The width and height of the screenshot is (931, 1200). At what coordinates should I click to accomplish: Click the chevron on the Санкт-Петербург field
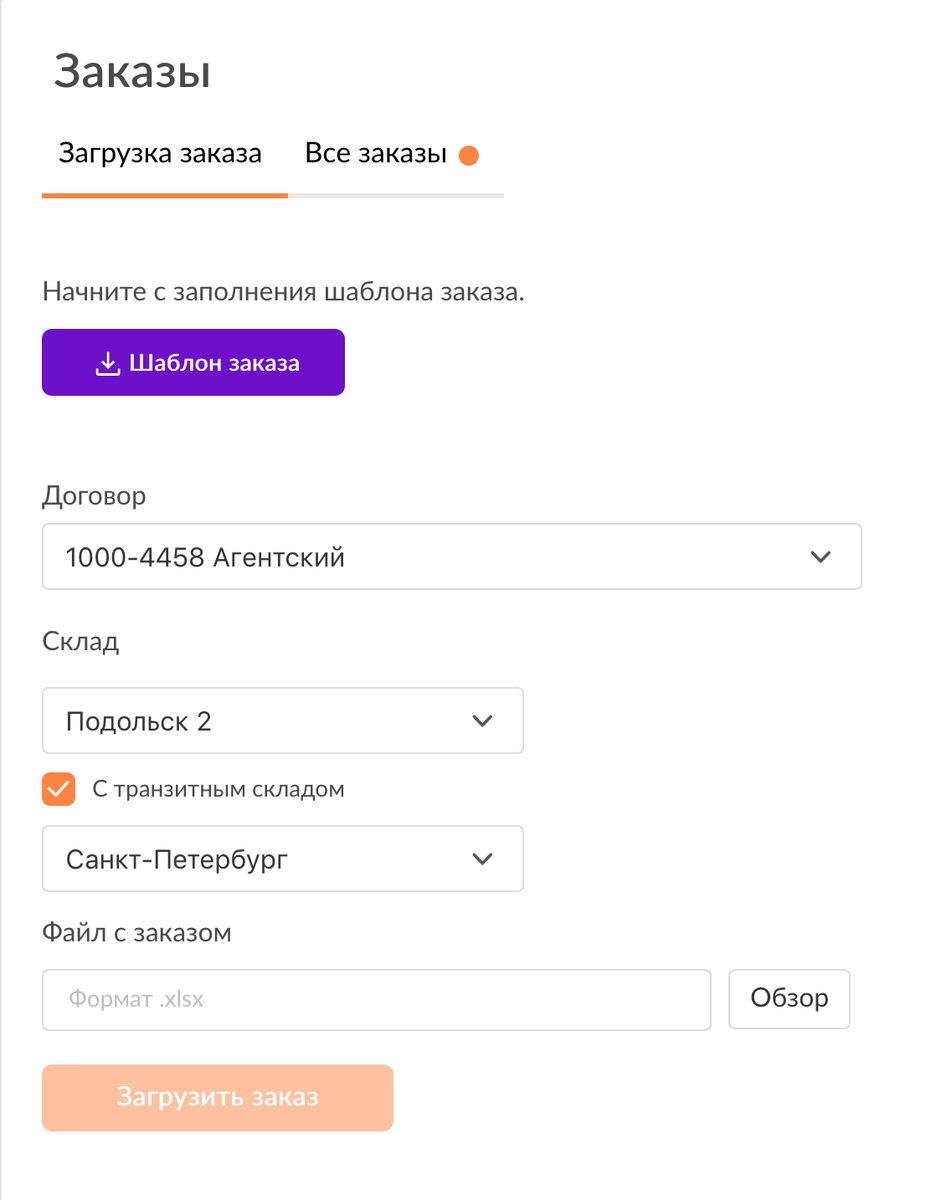coord(483,858)
